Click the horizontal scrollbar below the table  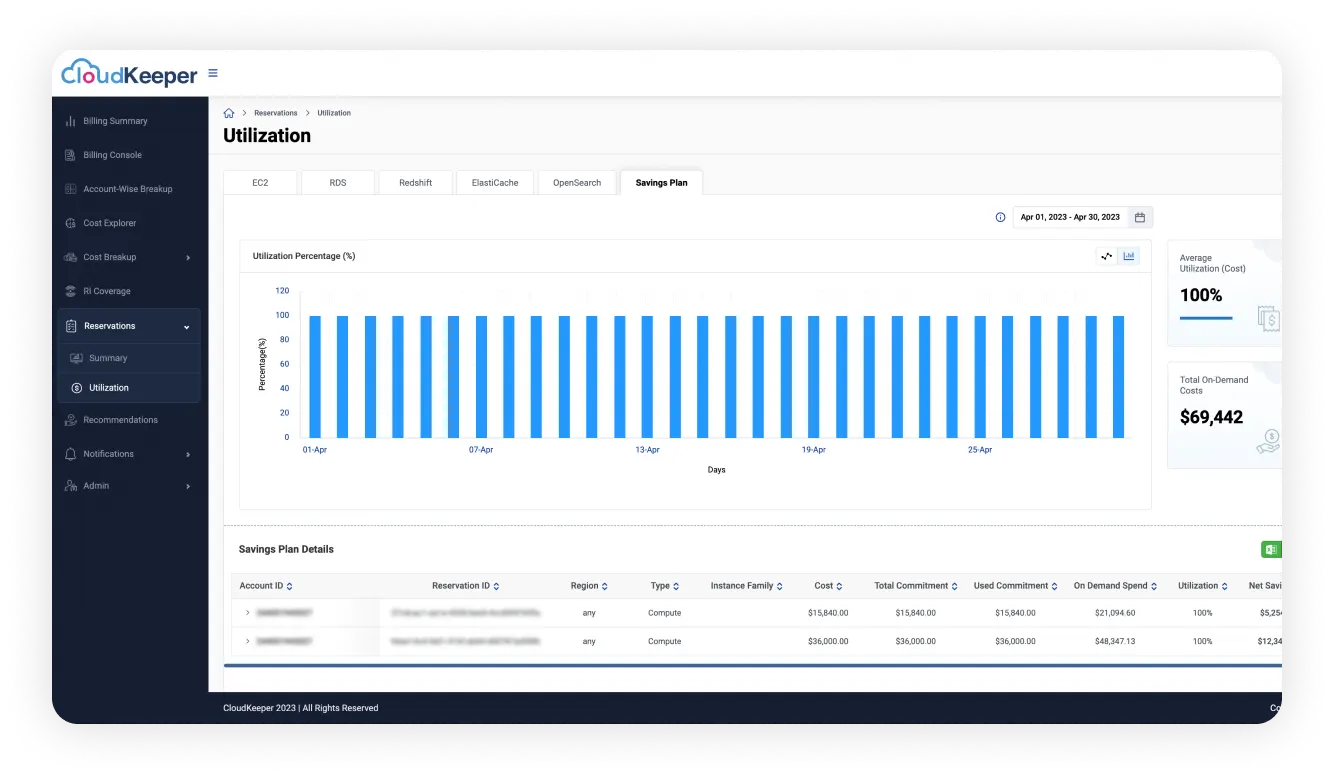point(750,664)
